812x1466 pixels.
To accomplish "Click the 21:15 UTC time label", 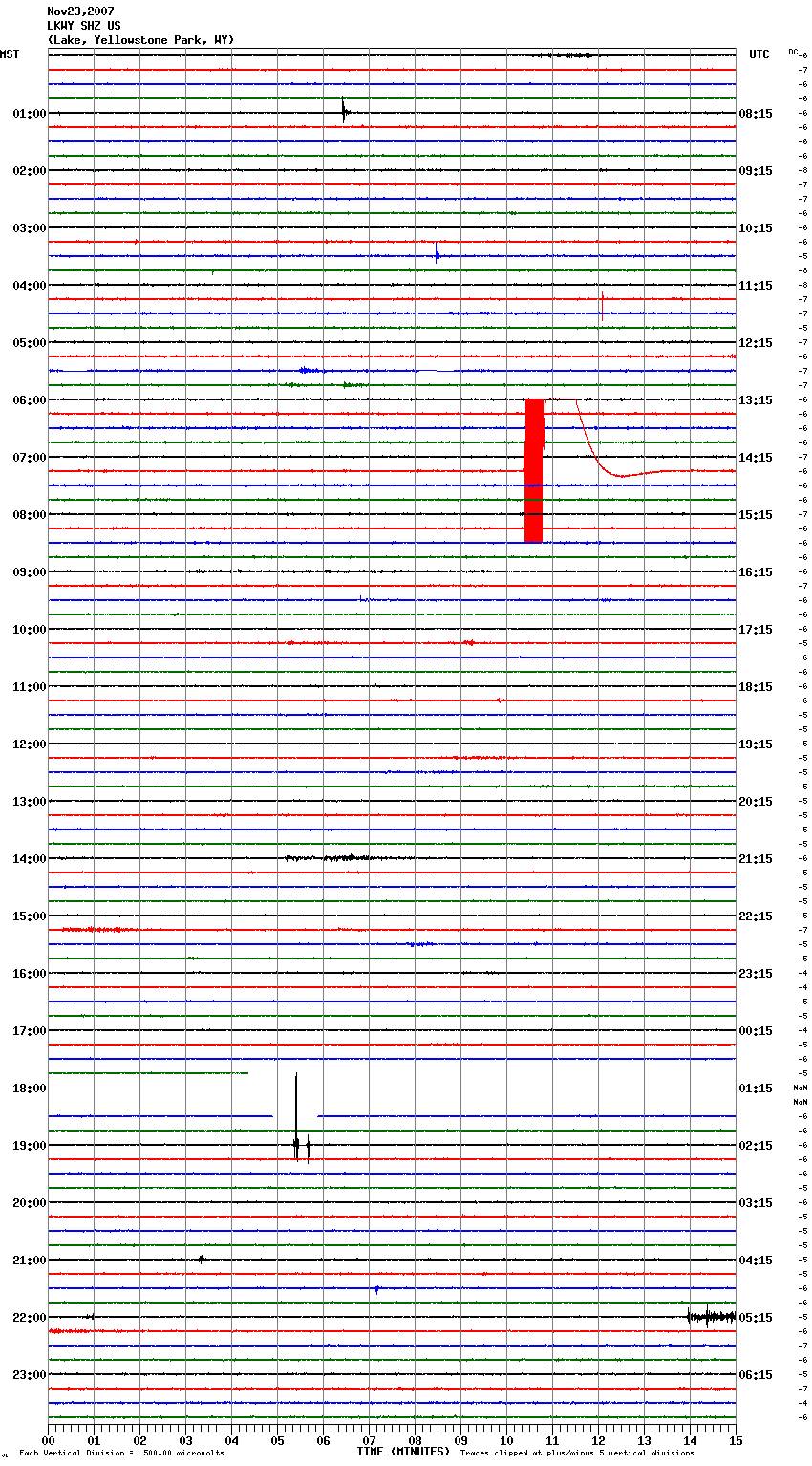I will [x=756, y=859].
